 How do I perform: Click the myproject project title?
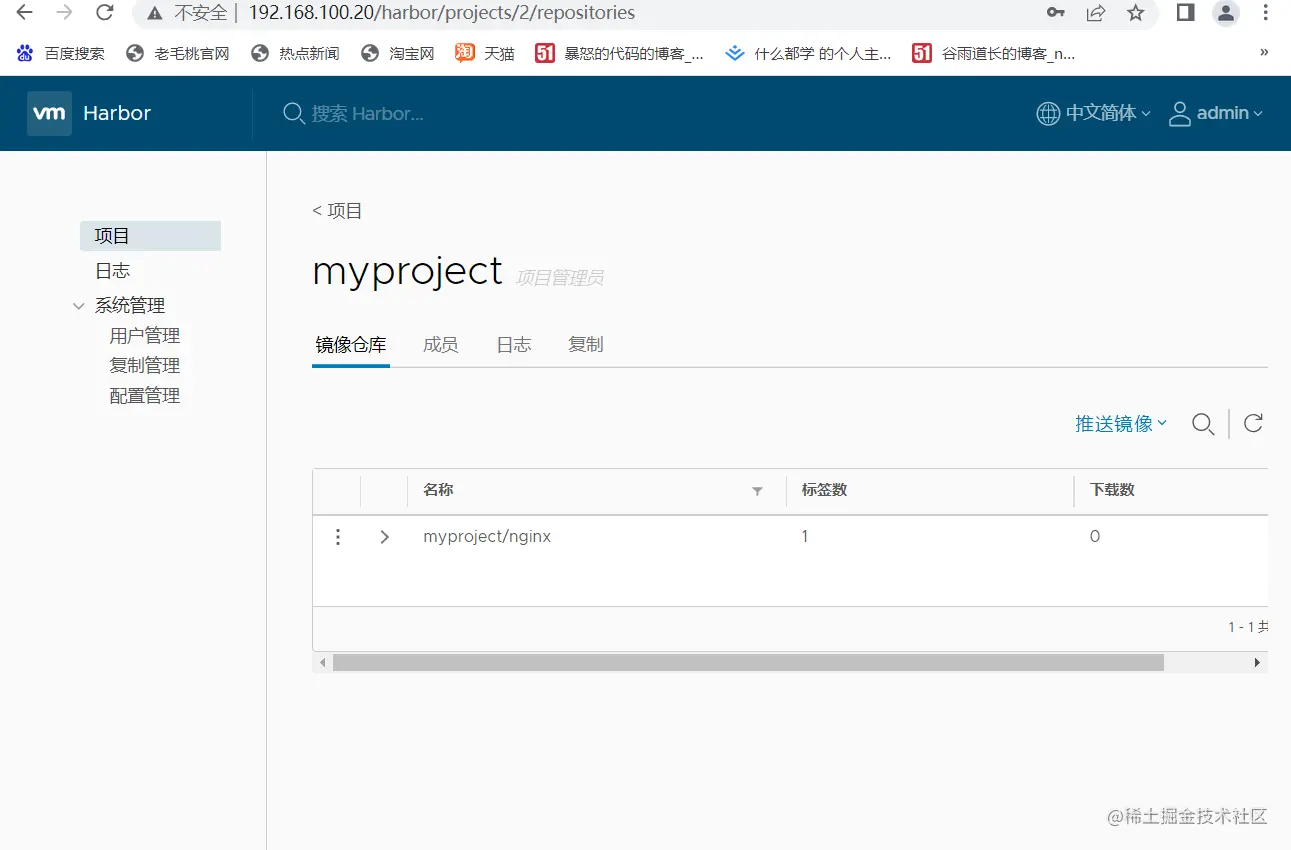point(407,271)
